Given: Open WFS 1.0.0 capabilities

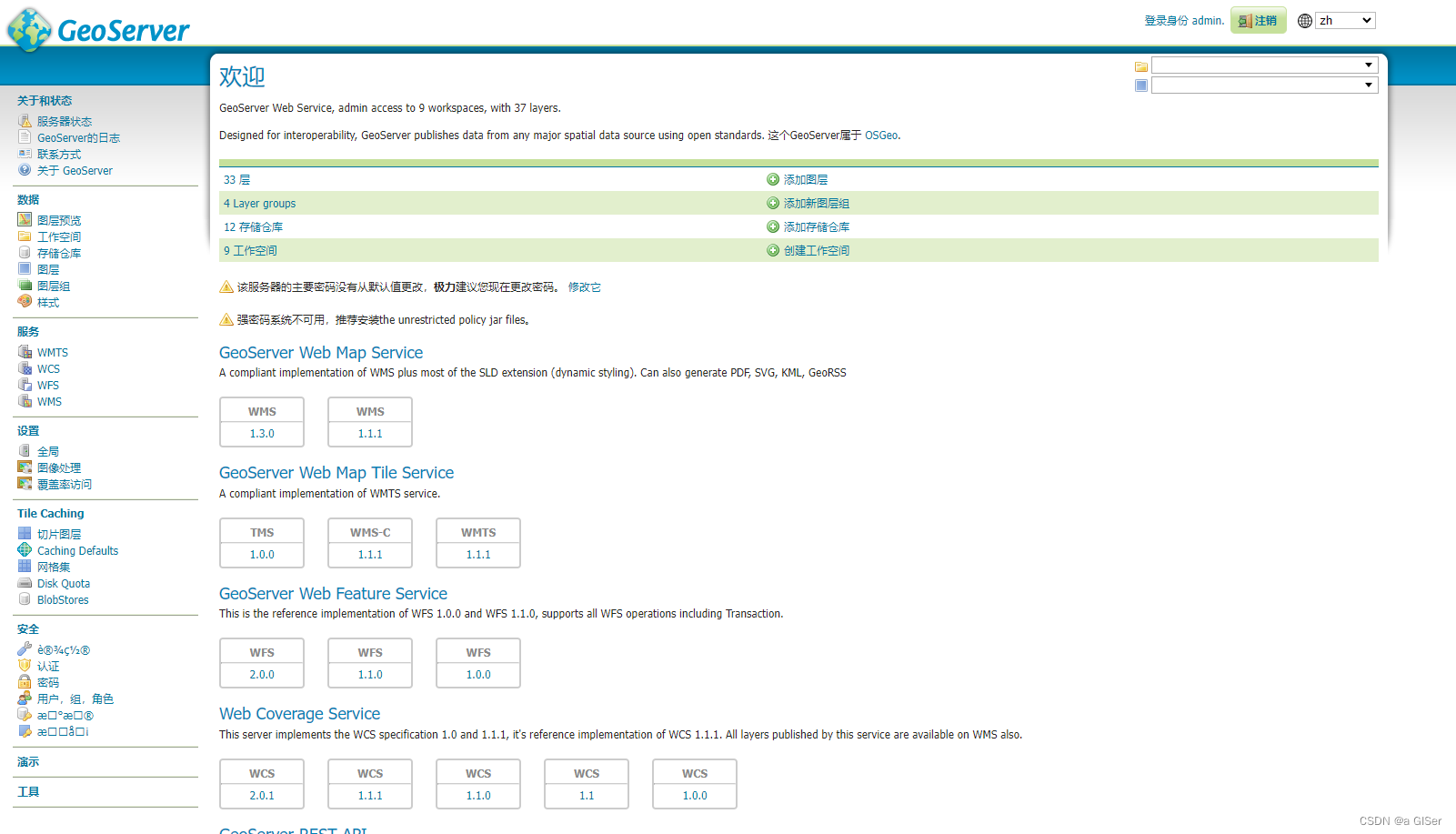Looking at the screenshot, I should point(478,674).
